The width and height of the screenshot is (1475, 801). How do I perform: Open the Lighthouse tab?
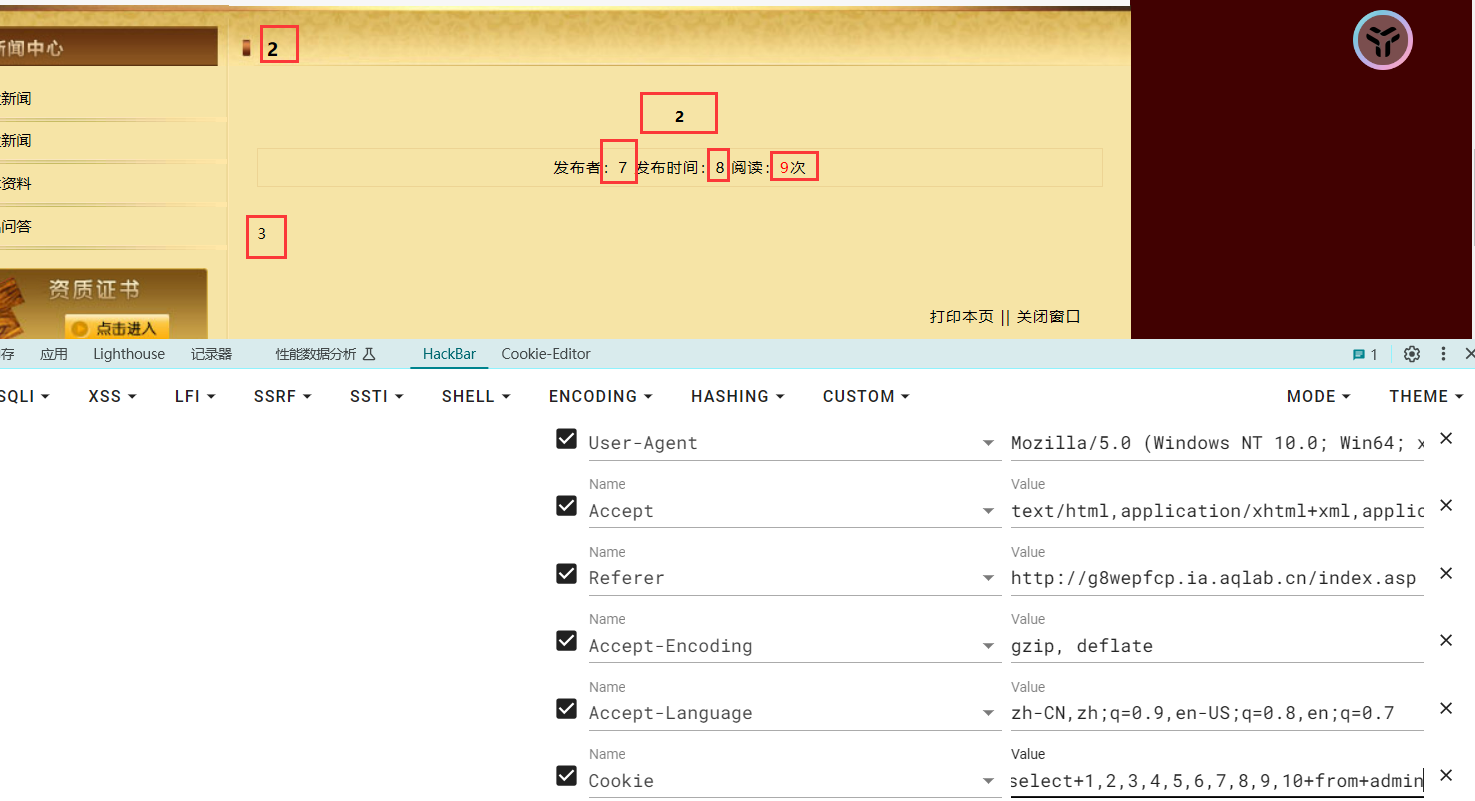129,354
